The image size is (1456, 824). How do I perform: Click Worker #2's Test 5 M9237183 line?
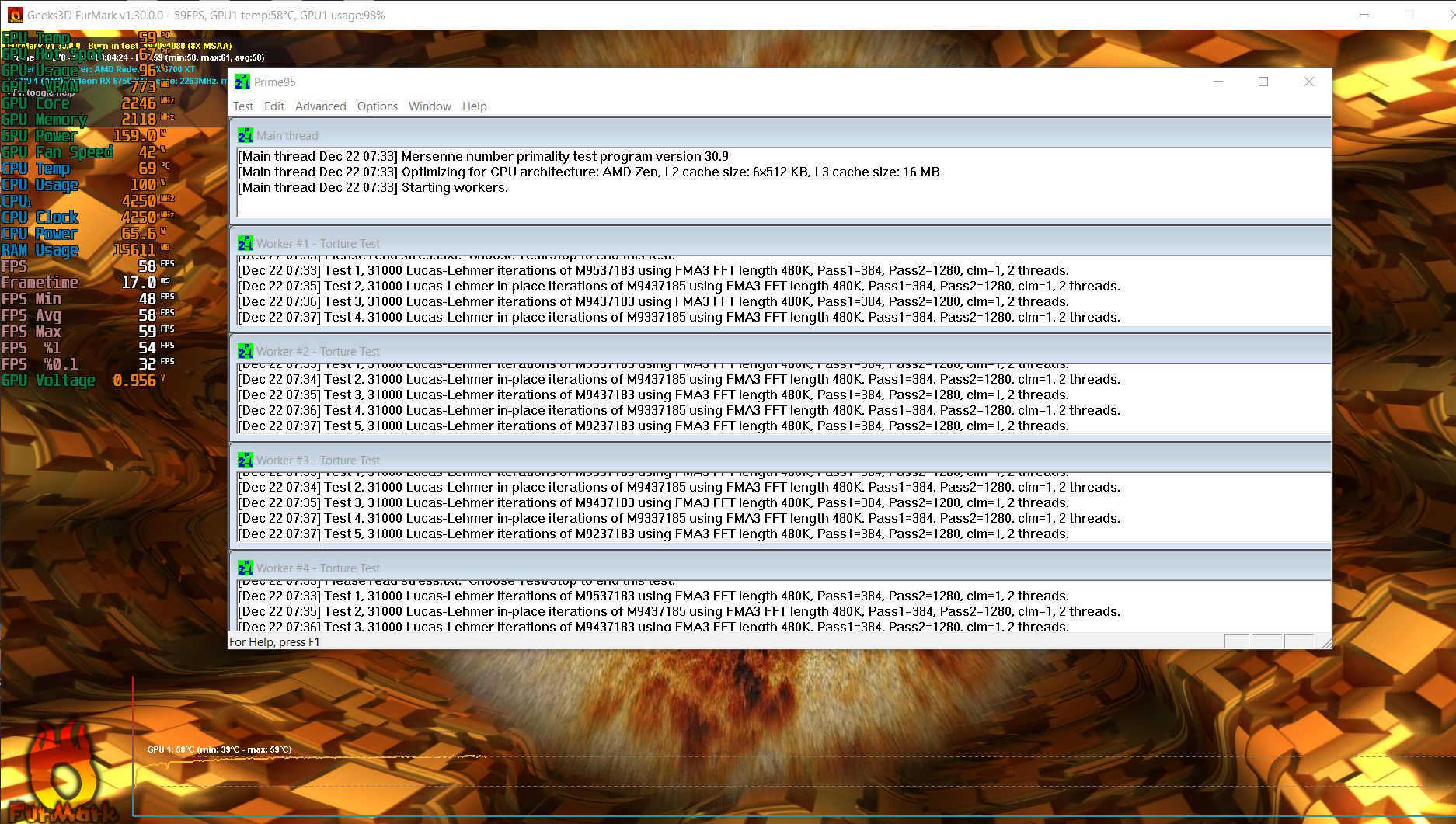(x=653, y=426)
